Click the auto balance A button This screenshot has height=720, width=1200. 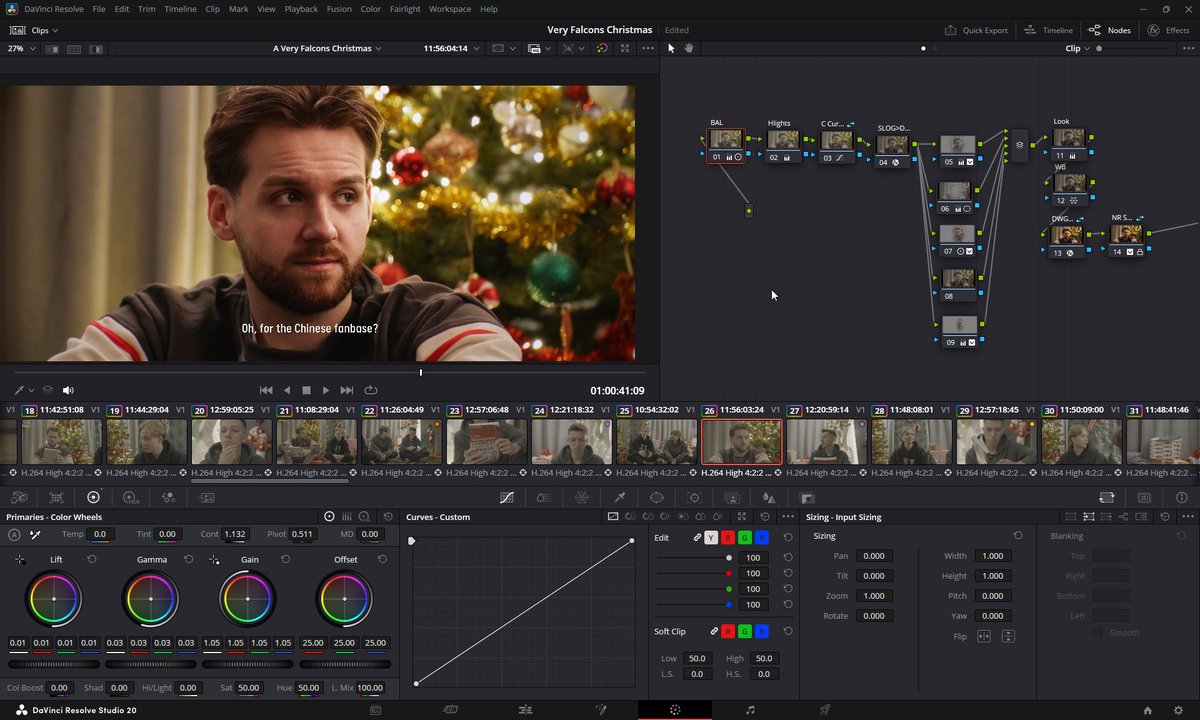pos(14,535)
